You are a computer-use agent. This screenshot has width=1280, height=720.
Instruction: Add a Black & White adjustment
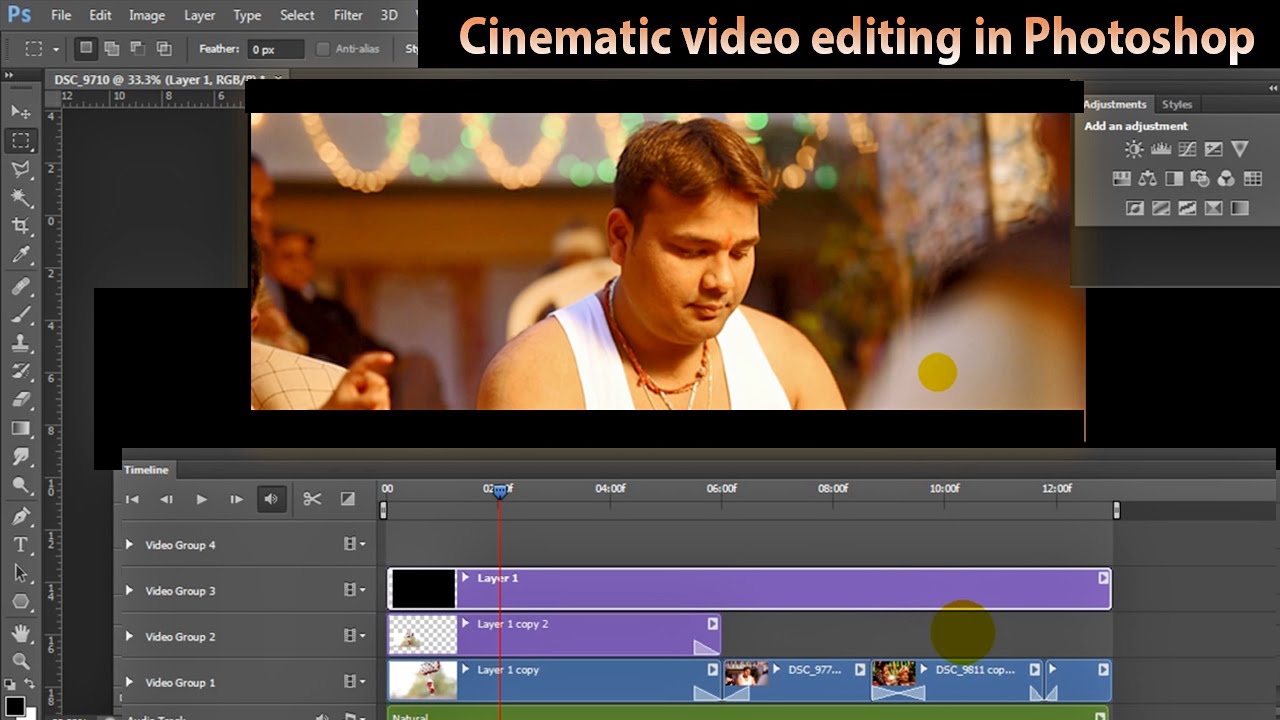pos(1173,179)
